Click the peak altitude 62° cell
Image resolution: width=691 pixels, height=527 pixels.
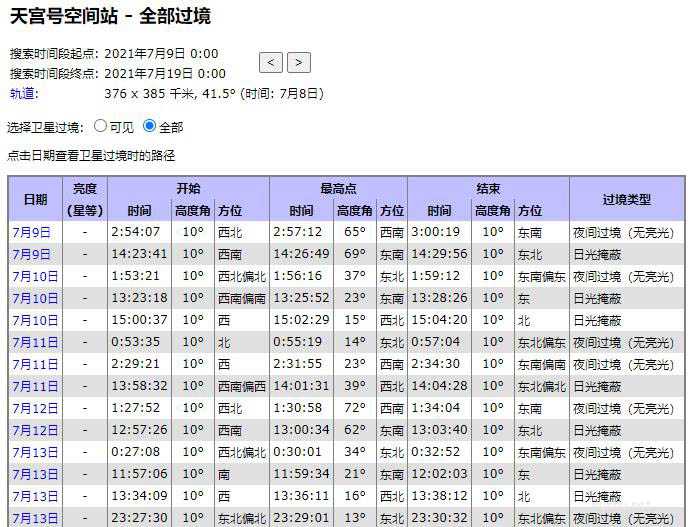pos(355,430)
